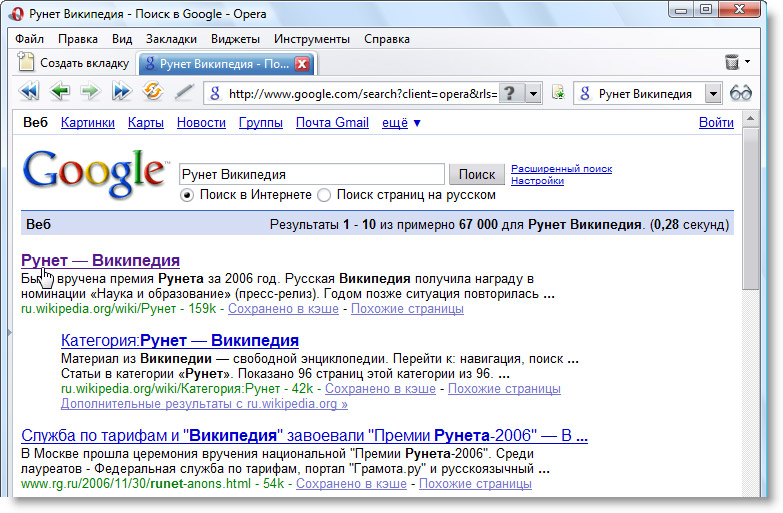Image resolution: width=783 pixels, height=513 pixels.
Task: Open the Рунет — Википедия result
Action: coord(100,260)
